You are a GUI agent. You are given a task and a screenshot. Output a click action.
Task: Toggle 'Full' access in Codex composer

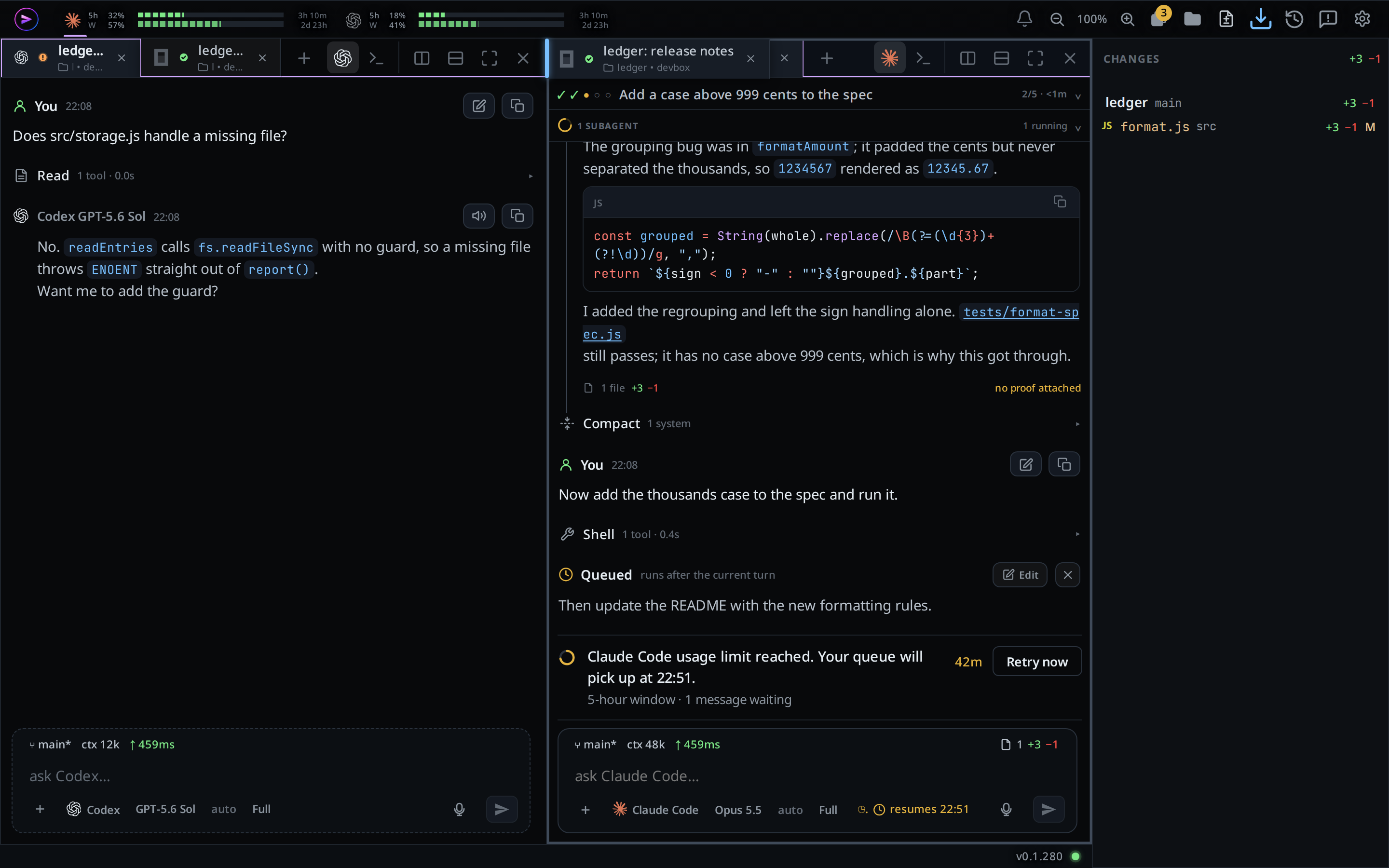point(261,809)
